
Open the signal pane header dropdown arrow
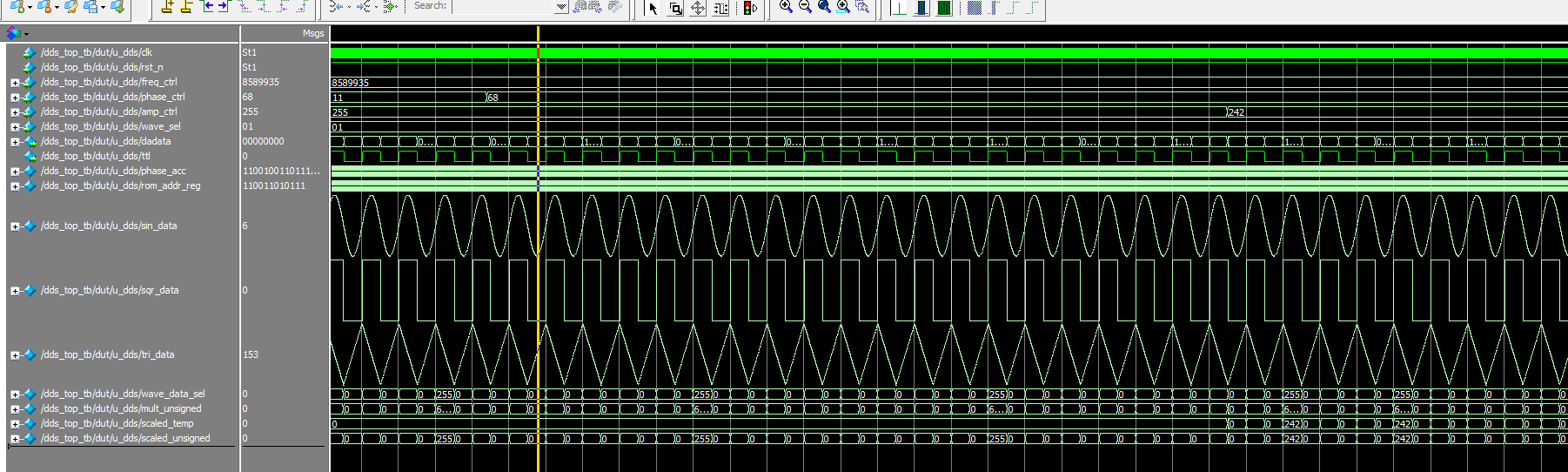point(26,34)
